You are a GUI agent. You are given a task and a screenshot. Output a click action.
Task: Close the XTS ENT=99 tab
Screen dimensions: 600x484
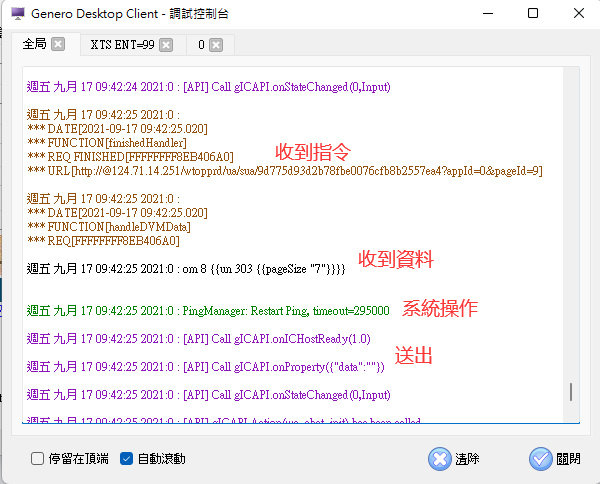pyautogui.click(x=166, y=45)
